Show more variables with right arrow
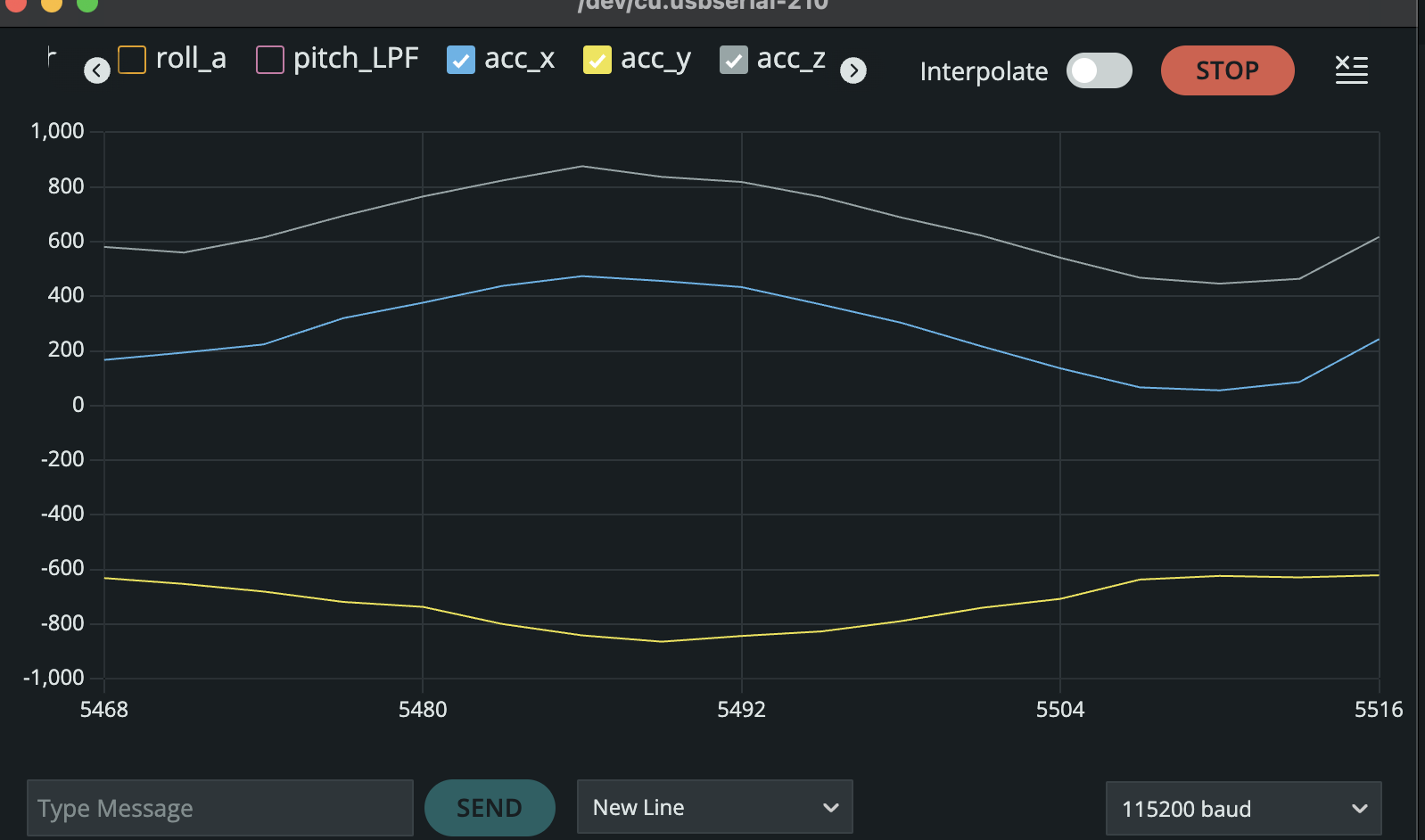Viewport: 1425px width, 840px height. pyautogui.click(x=853, y=70)
